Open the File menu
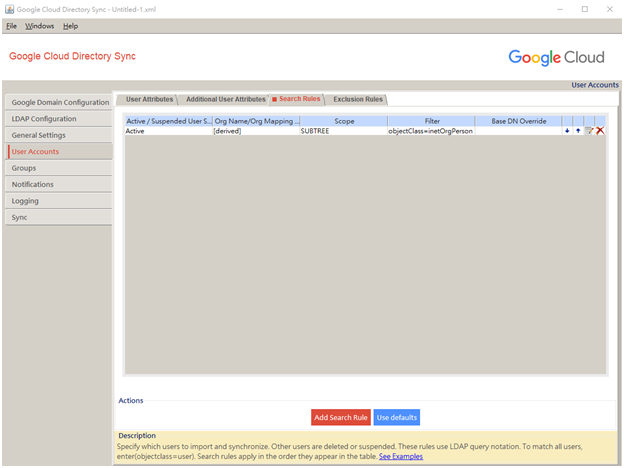 pyautogui.click(x=11, y=25)
